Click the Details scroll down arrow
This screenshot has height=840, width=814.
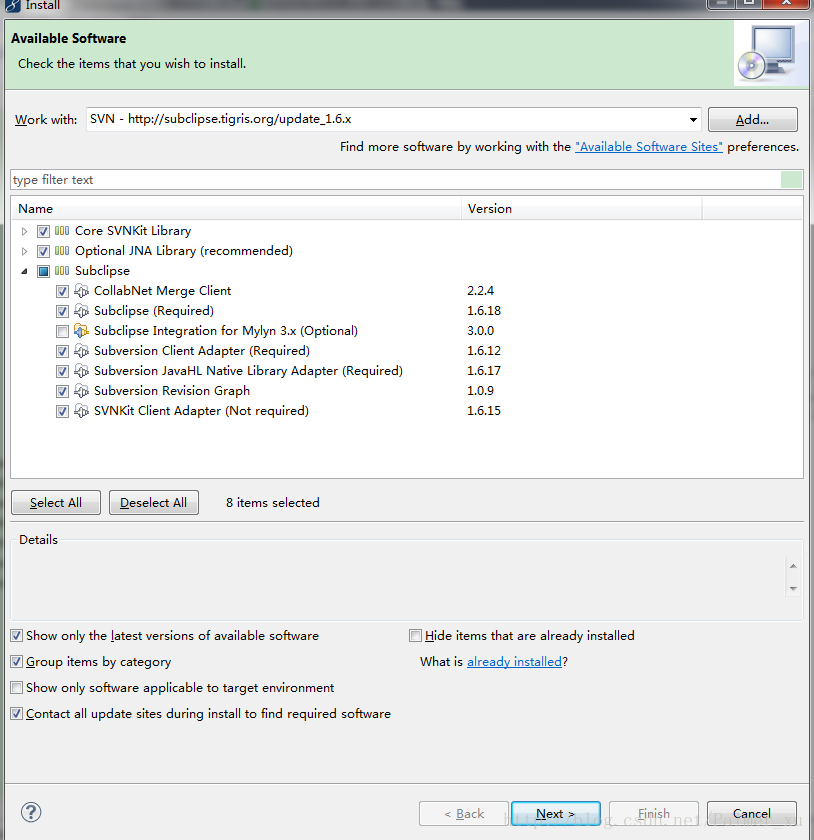793,589
